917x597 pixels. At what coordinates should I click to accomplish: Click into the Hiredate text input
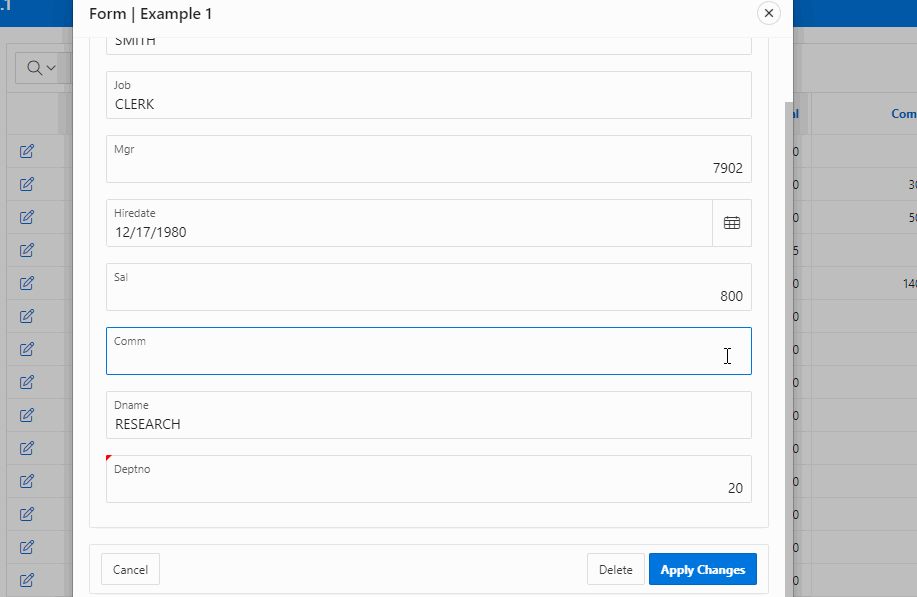408,232
